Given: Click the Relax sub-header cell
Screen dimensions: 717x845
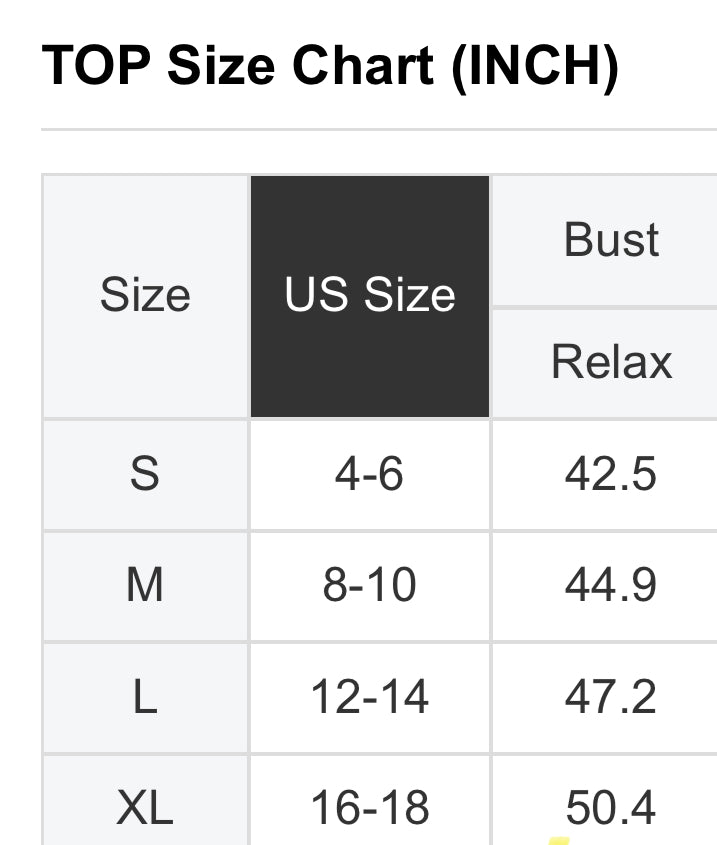Looking at the screenshot, I should click(x=611, y=362).
